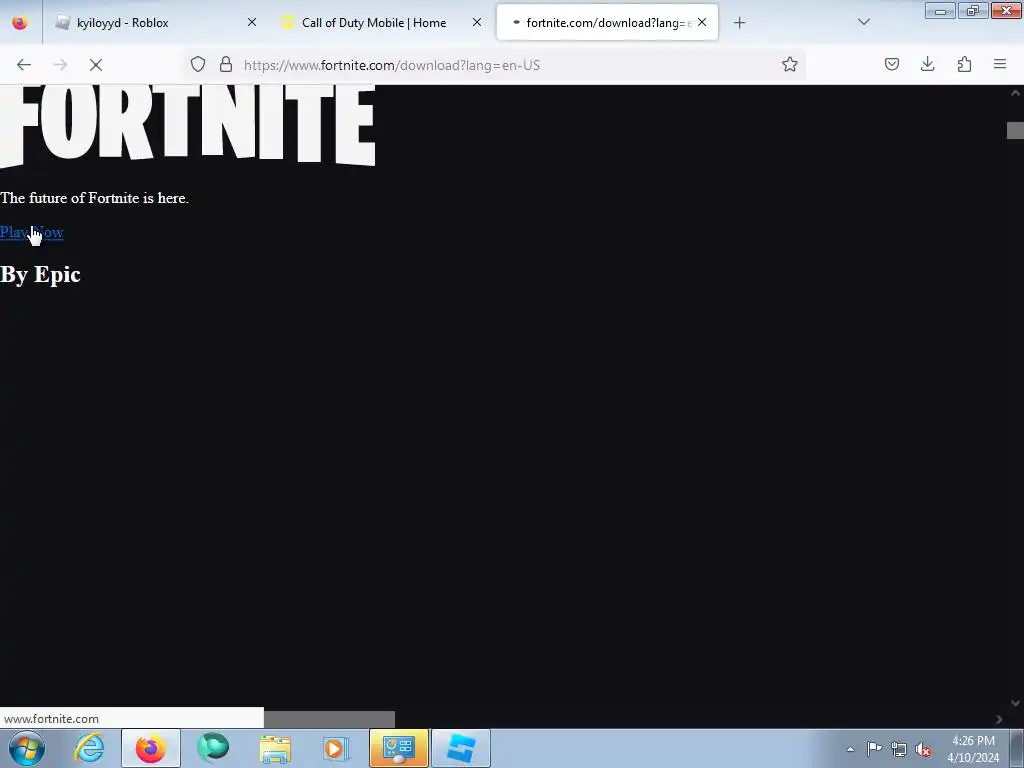Restore down the Firefox window
This screenshot has width=1024, height=768.
[x=973, y=10]
